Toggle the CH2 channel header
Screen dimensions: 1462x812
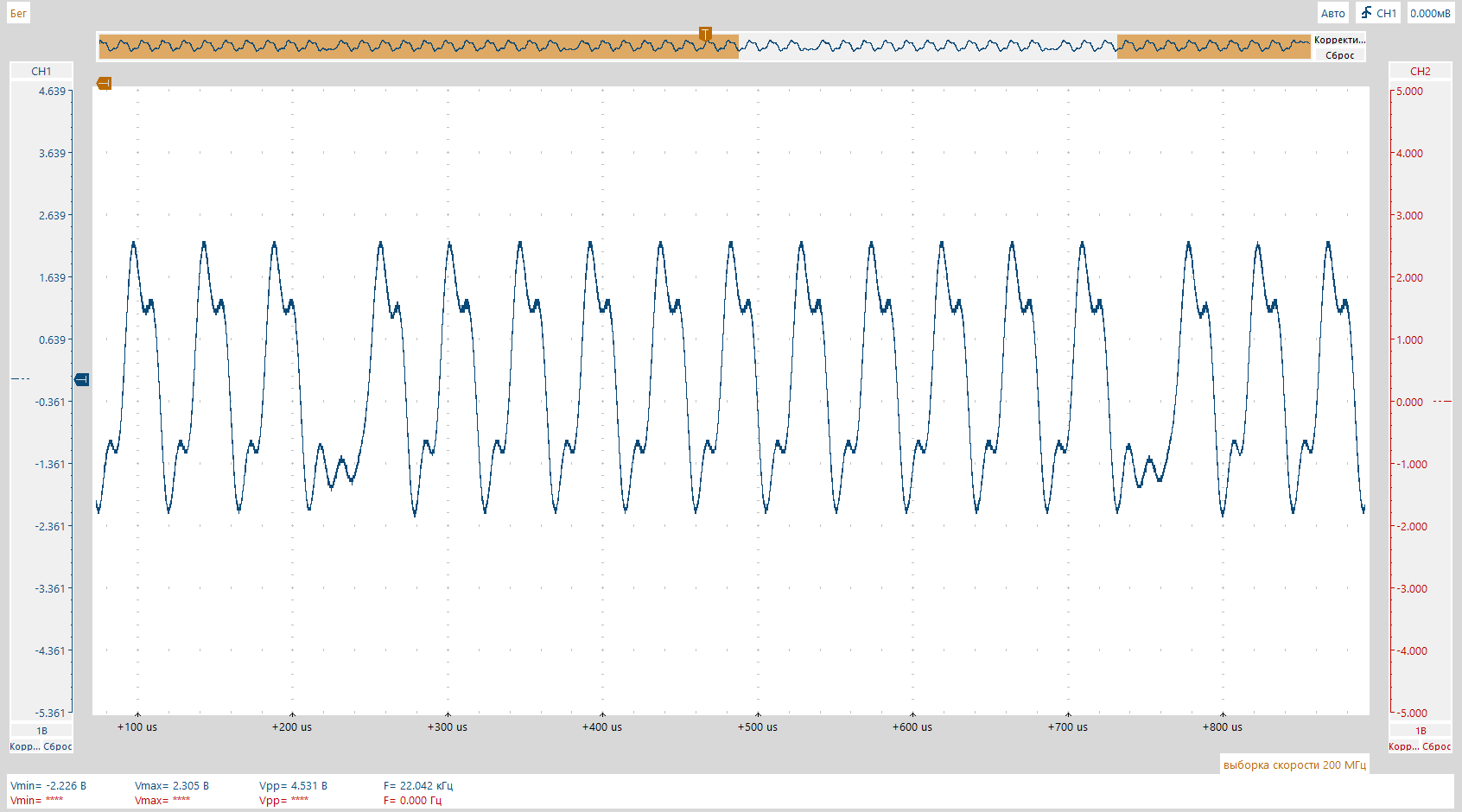pos(1420,71)
